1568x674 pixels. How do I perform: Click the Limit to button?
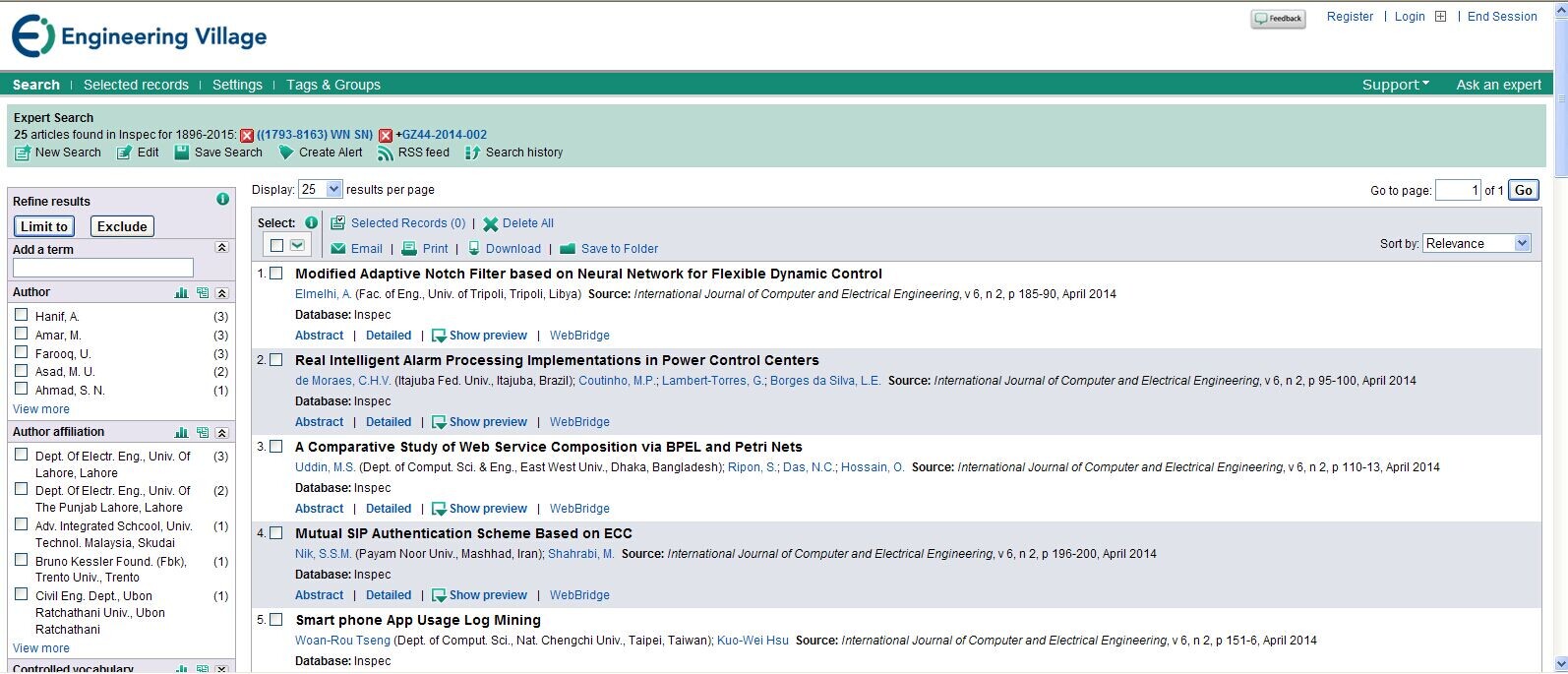pyautogui.click(x=44, y=226)
